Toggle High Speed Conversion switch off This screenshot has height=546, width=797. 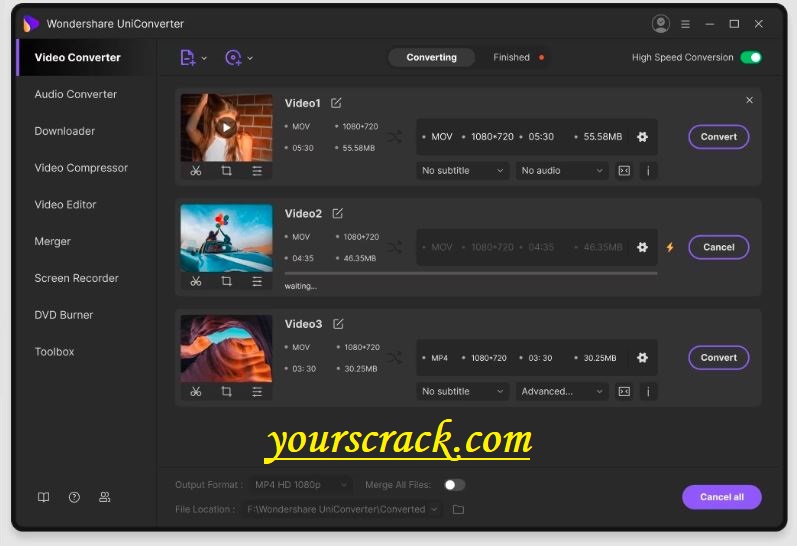(x=751, y=57)
